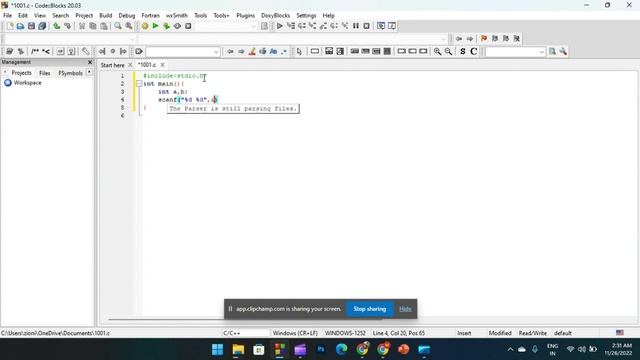The height and width of the screenshot is (360, 640).
Task: Click the Abort build icon
Action: 188,26
